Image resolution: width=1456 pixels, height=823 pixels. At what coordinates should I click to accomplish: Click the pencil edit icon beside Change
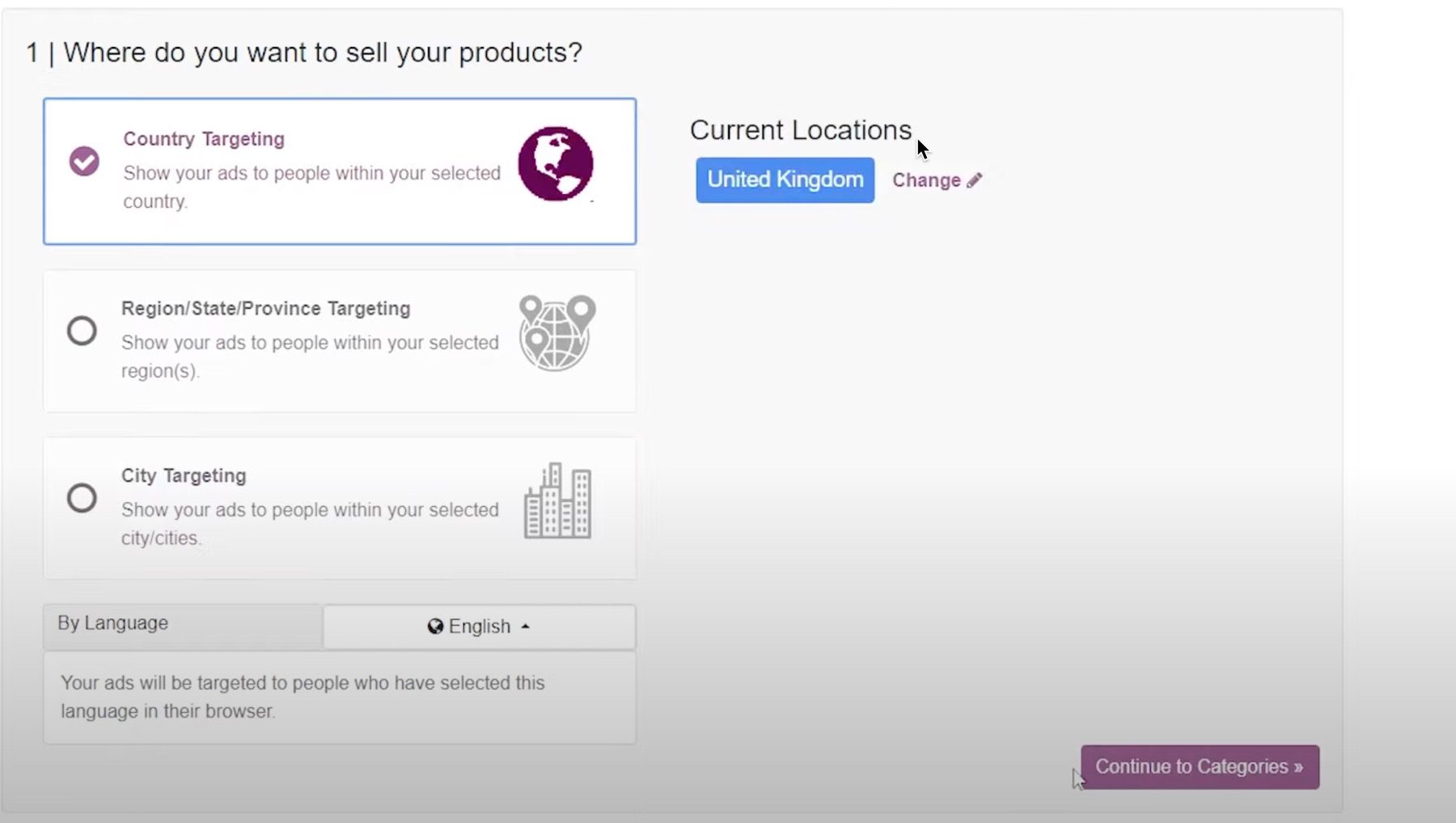tap(975, 180)
